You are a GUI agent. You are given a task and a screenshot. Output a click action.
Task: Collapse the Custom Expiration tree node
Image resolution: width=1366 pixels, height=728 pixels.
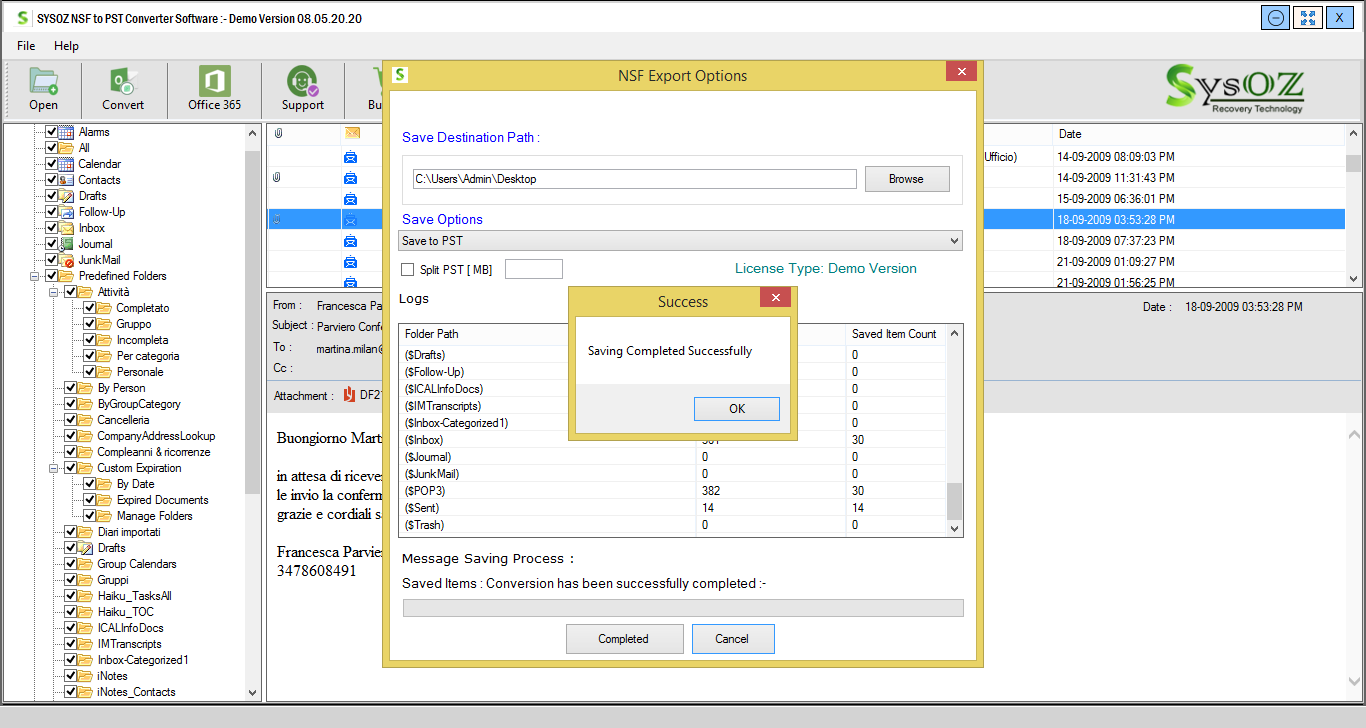(x=53, y=468)
